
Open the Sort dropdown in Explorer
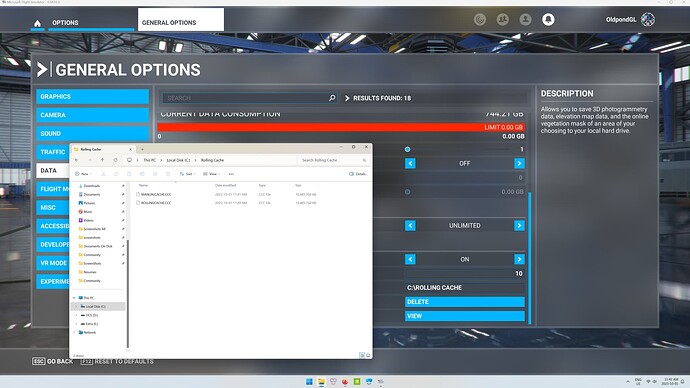[x=187, y=174]
